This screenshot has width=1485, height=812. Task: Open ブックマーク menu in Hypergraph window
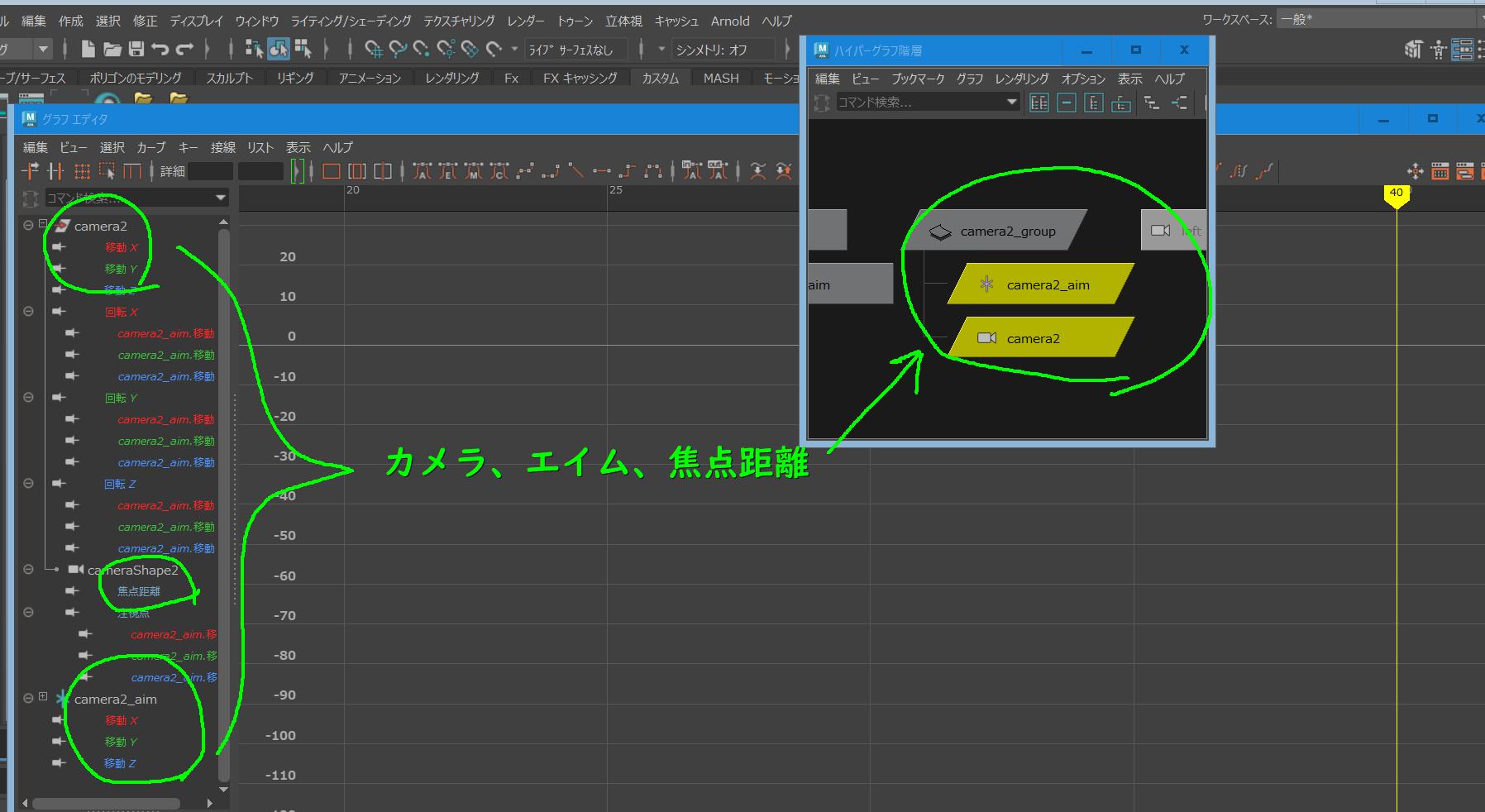tap(918, 79)
